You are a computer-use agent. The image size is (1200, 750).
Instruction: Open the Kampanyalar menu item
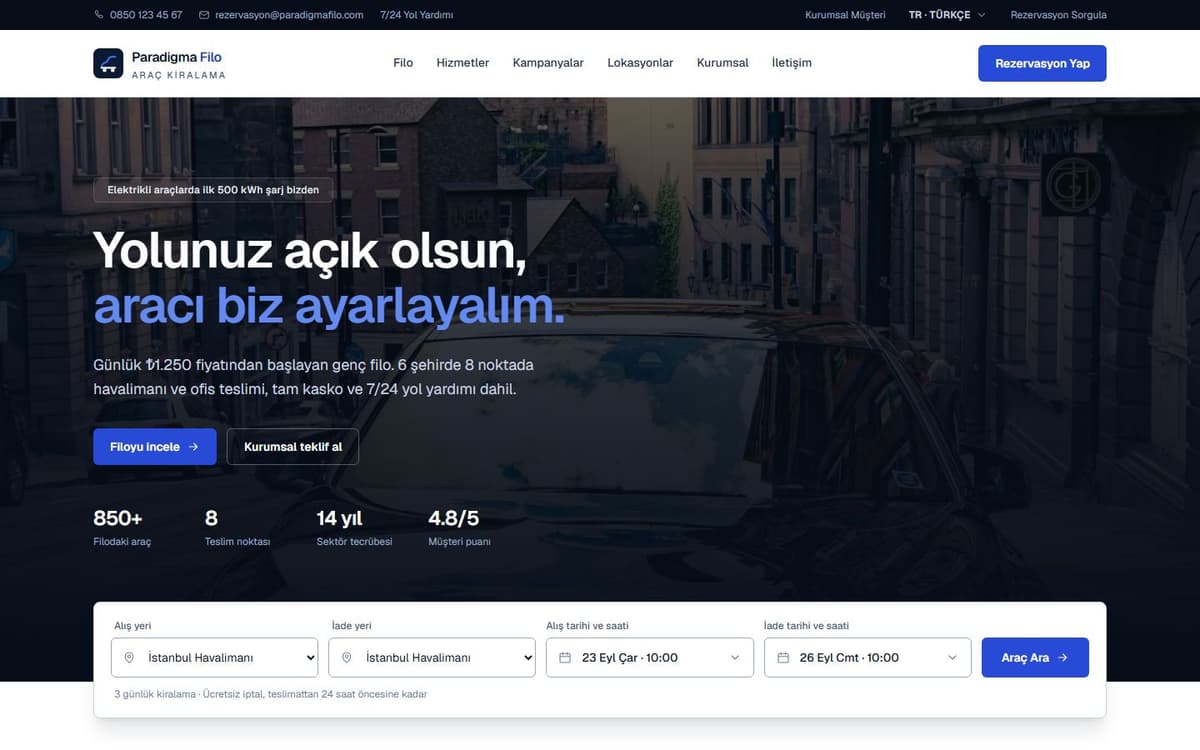click(548, 63)
